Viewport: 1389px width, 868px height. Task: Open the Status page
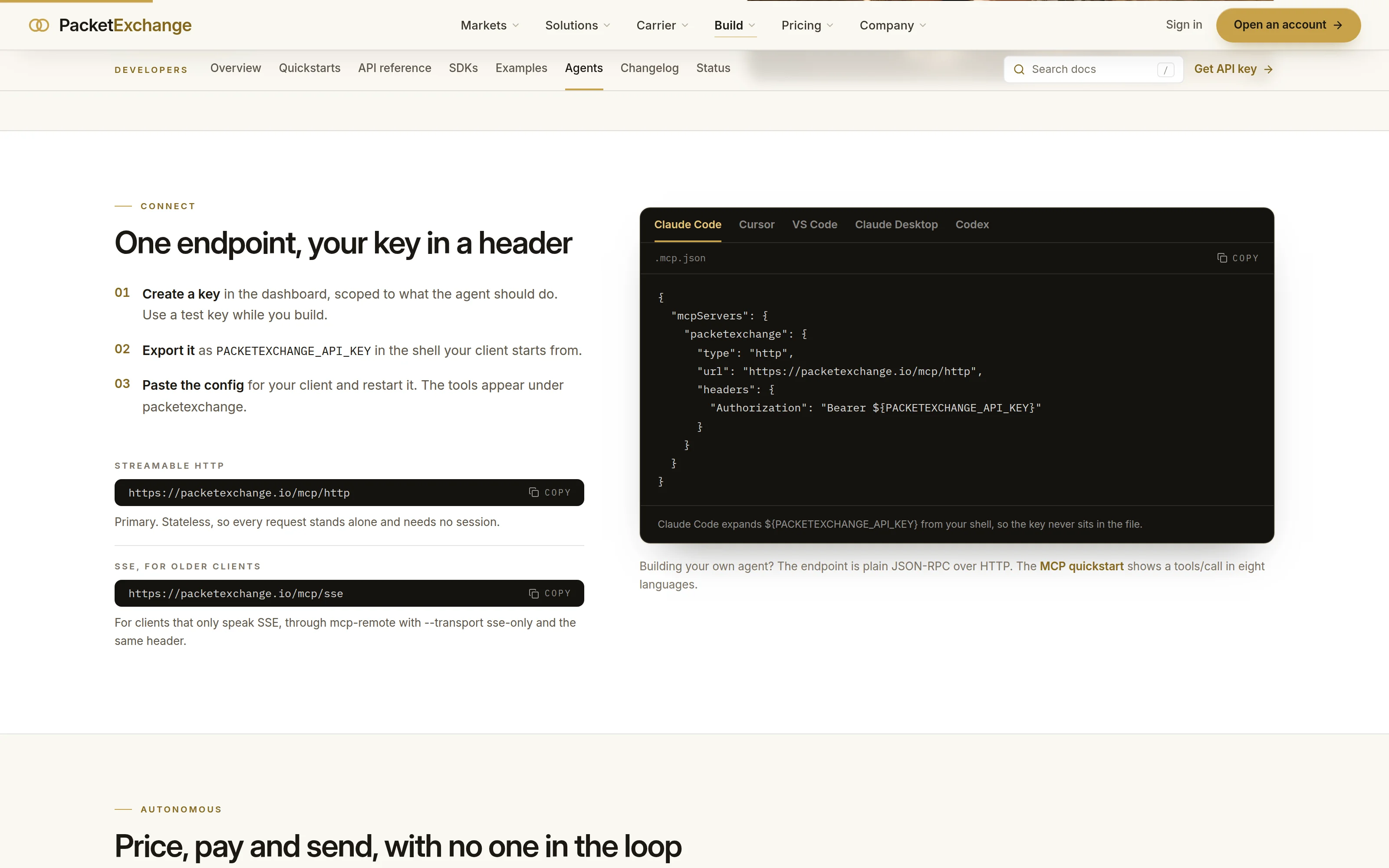713,68
